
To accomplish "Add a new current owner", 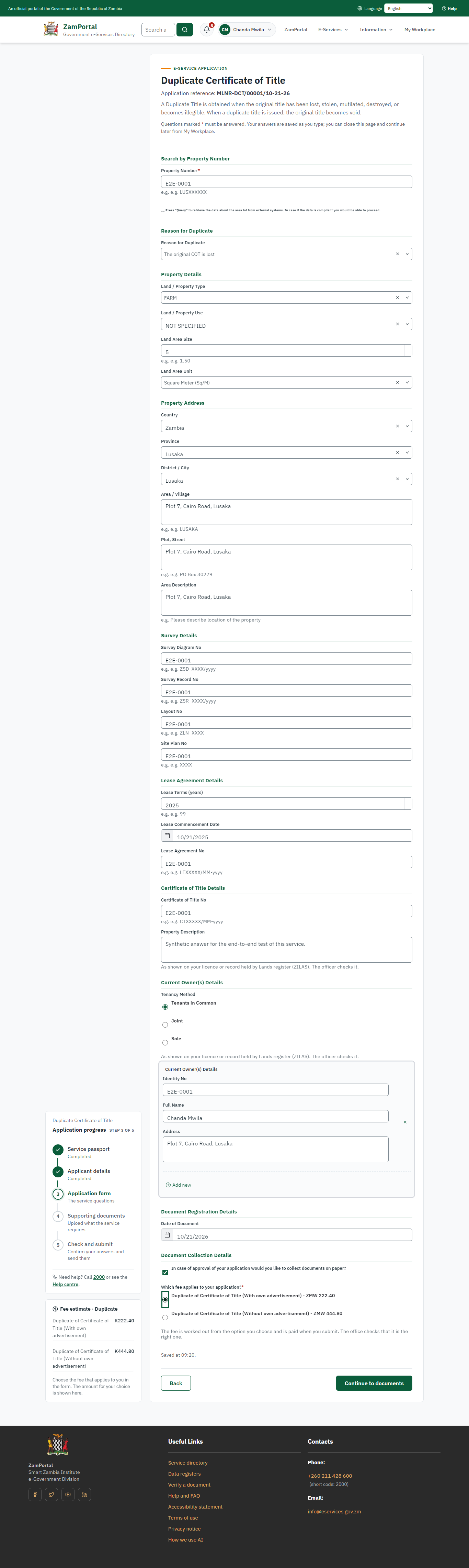I will [x=178, y=1185].
